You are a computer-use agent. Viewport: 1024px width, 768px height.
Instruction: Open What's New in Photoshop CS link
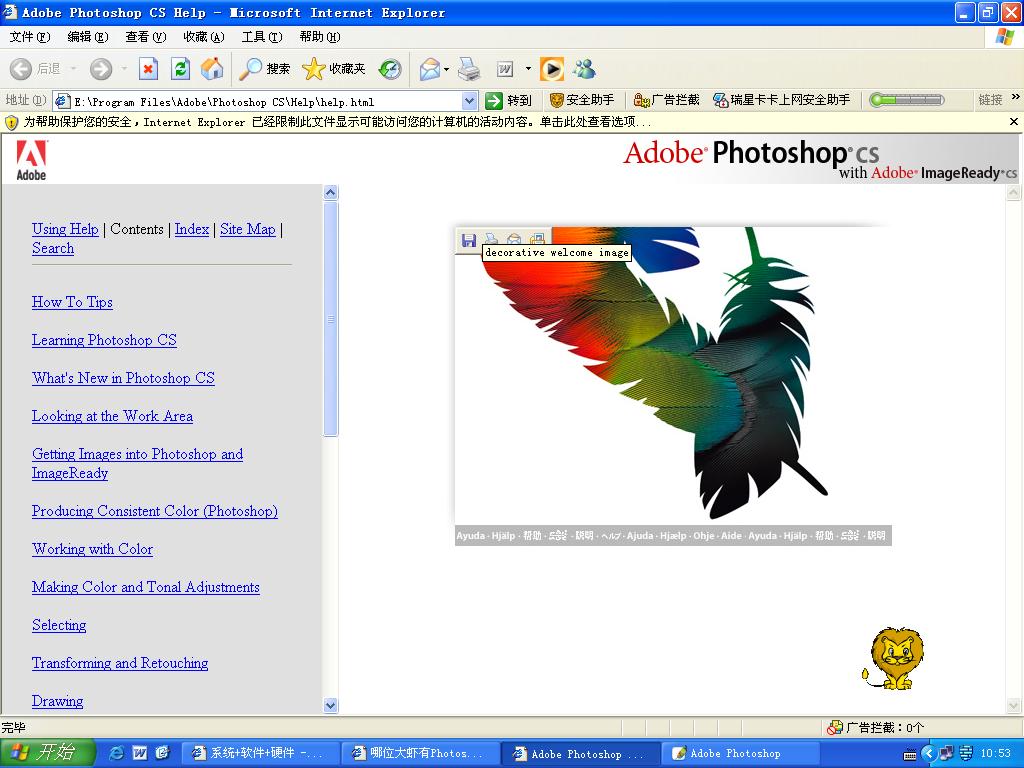click(123, 378)
